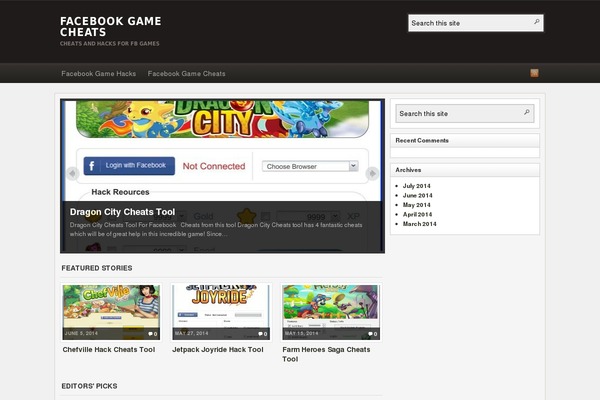The image size is (600, 400).
Task: Open the Jetpack Joyride Hack Tool link
Action: [218, 349]
